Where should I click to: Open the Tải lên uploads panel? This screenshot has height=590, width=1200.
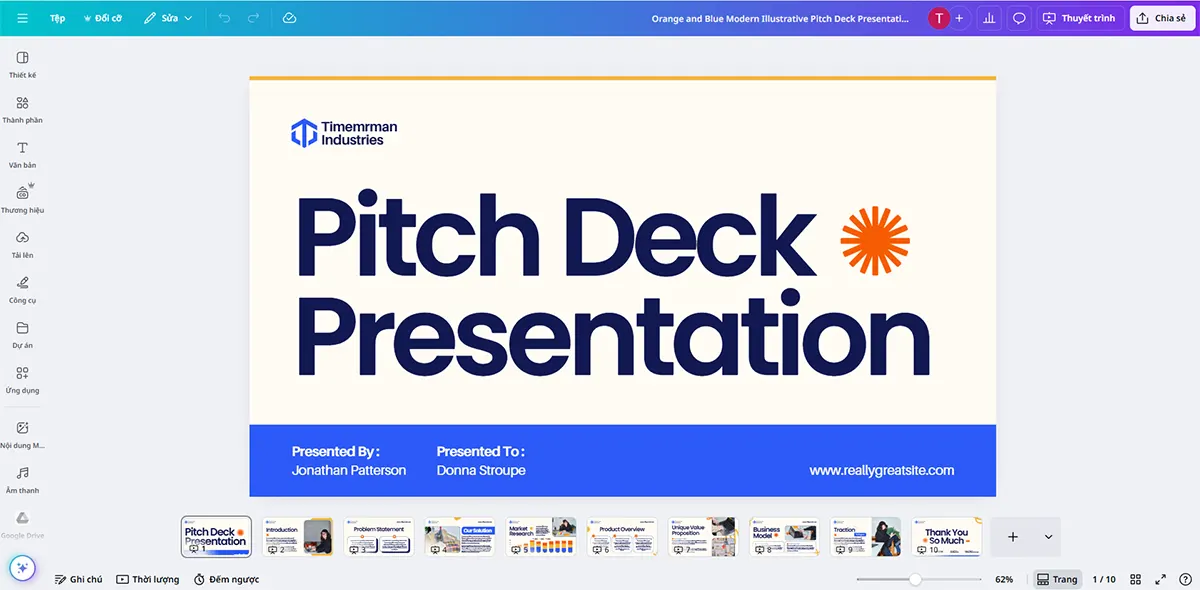pos(22,245)
